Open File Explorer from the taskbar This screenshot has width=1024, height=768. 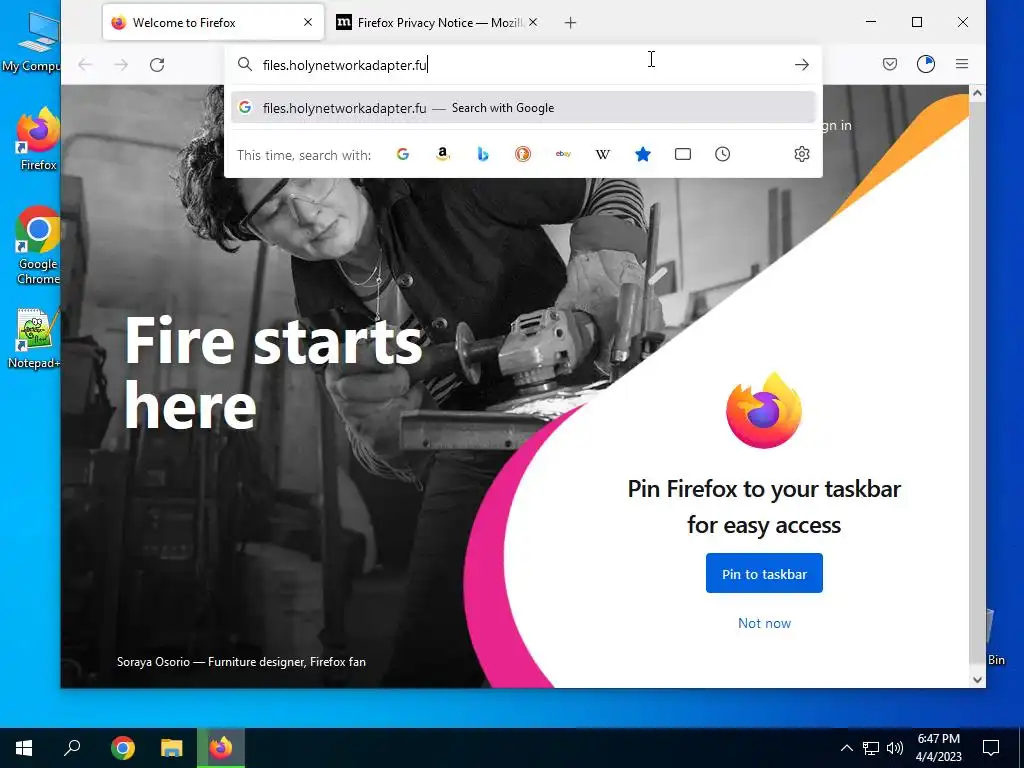click(x=172, y=748)
